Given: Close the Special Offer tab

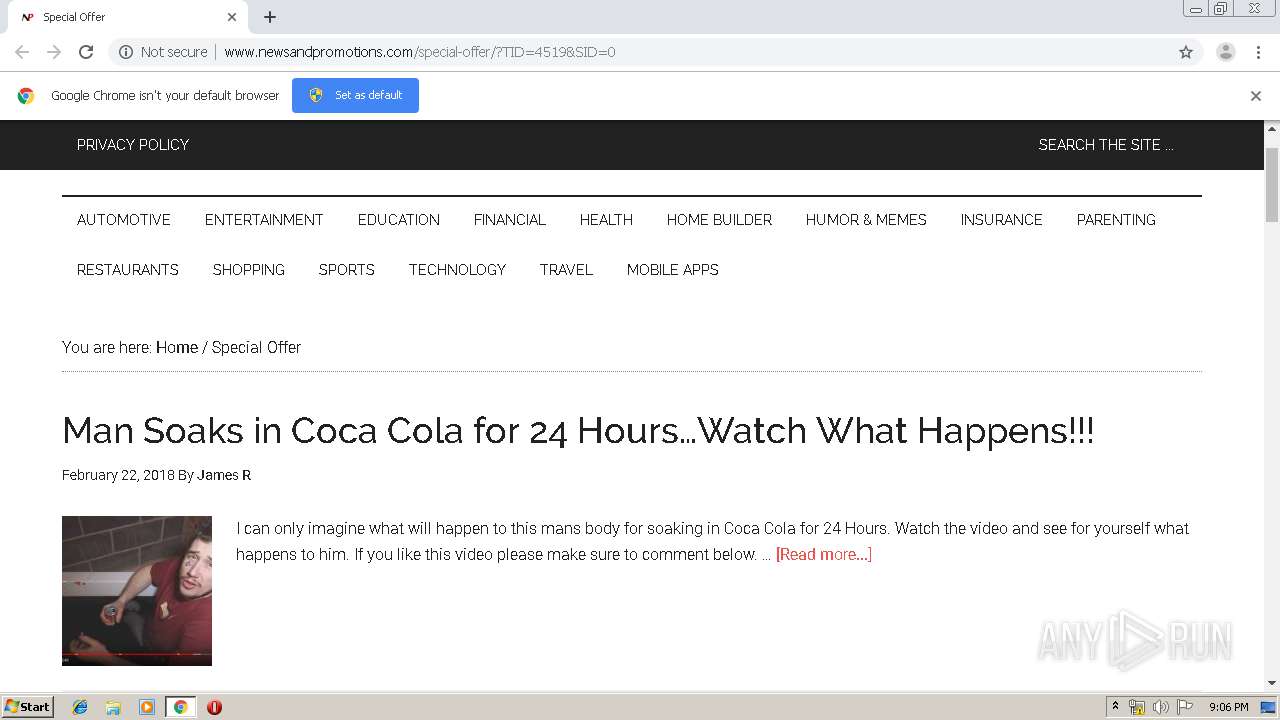Looking at the screenshot, I should point(232,17).
